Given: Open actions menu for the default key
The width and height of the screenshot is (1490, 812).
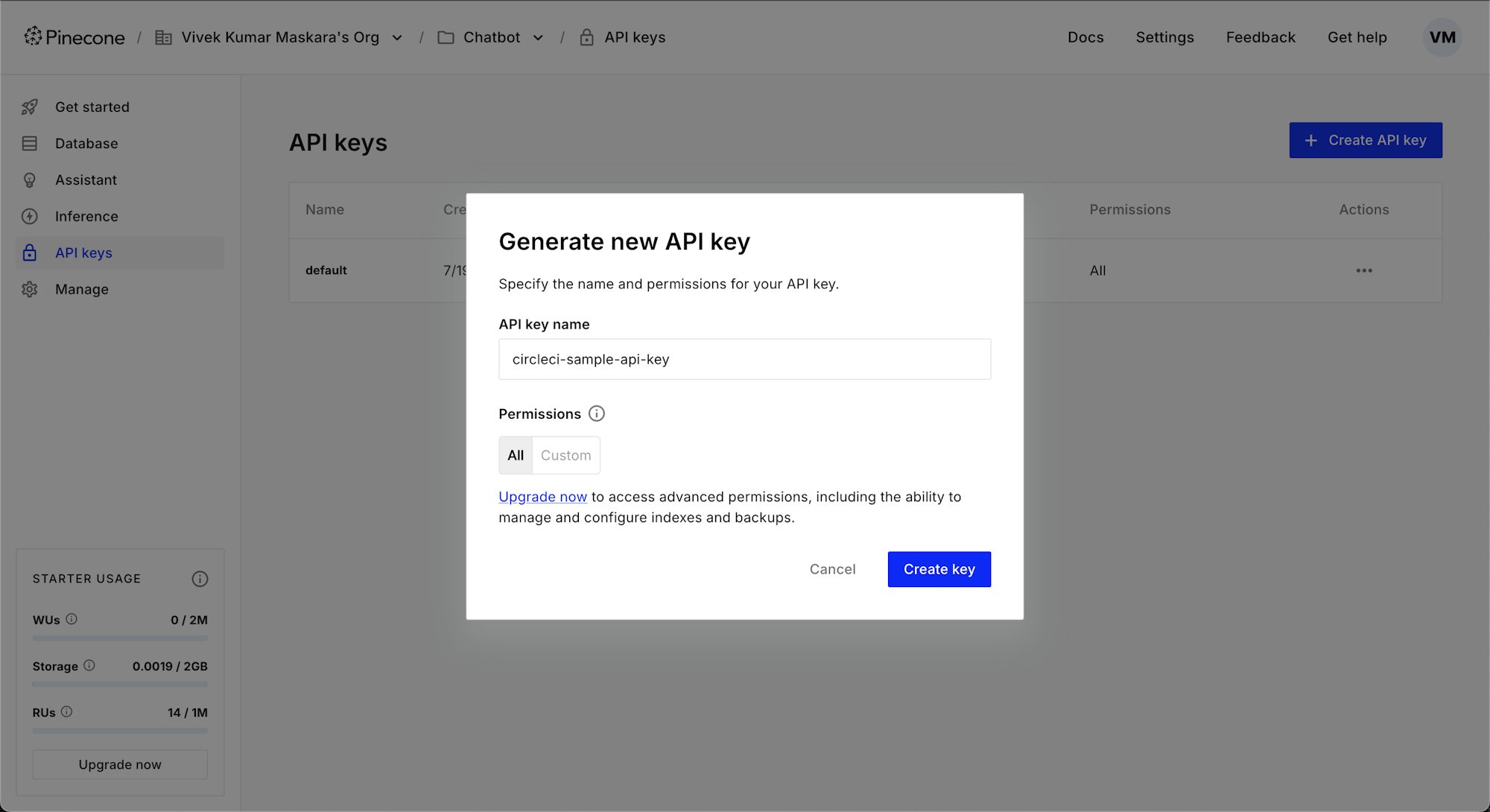Looking at the screenshot, I should point(1363,270).
